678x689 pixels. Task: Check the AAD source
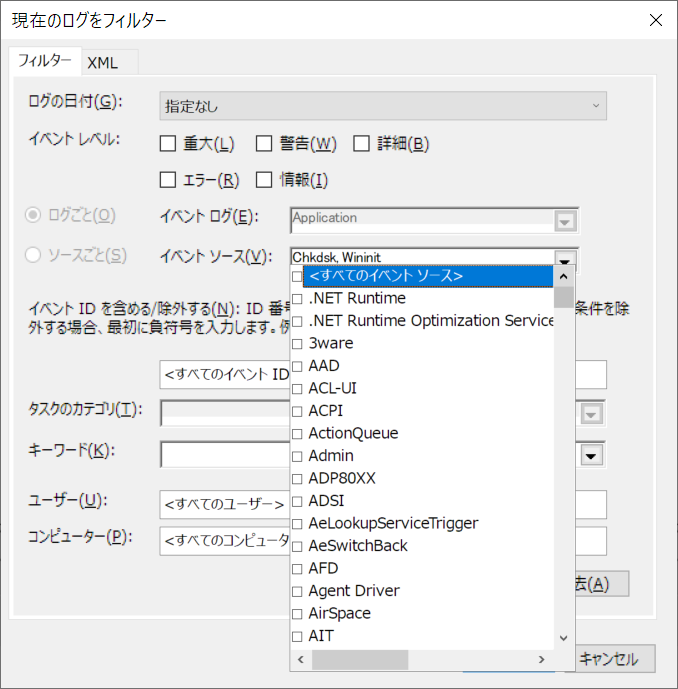coord(297,366)
